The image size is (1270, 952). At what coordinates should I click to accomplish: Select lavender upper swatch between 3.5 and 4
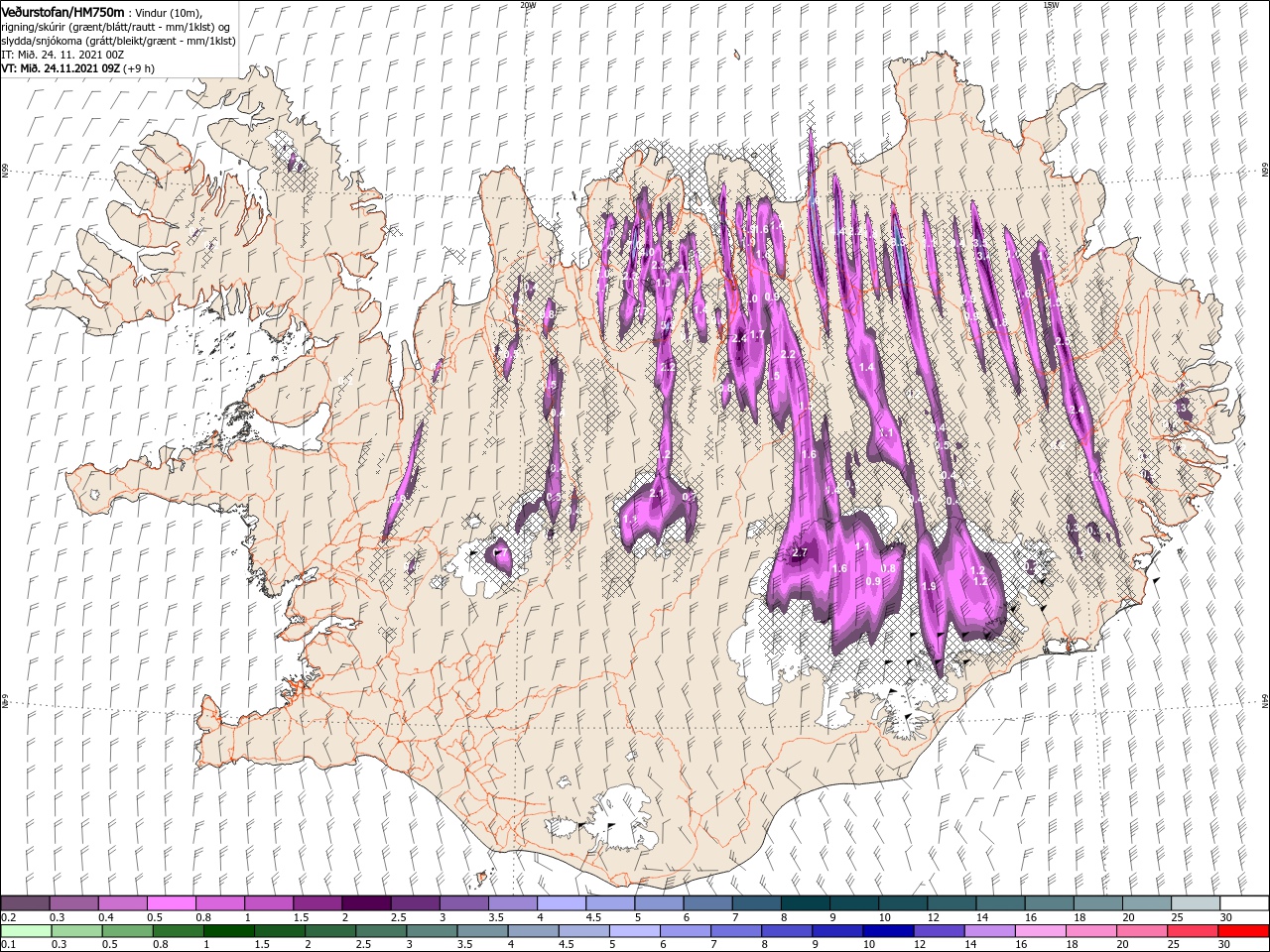point(512,902)
